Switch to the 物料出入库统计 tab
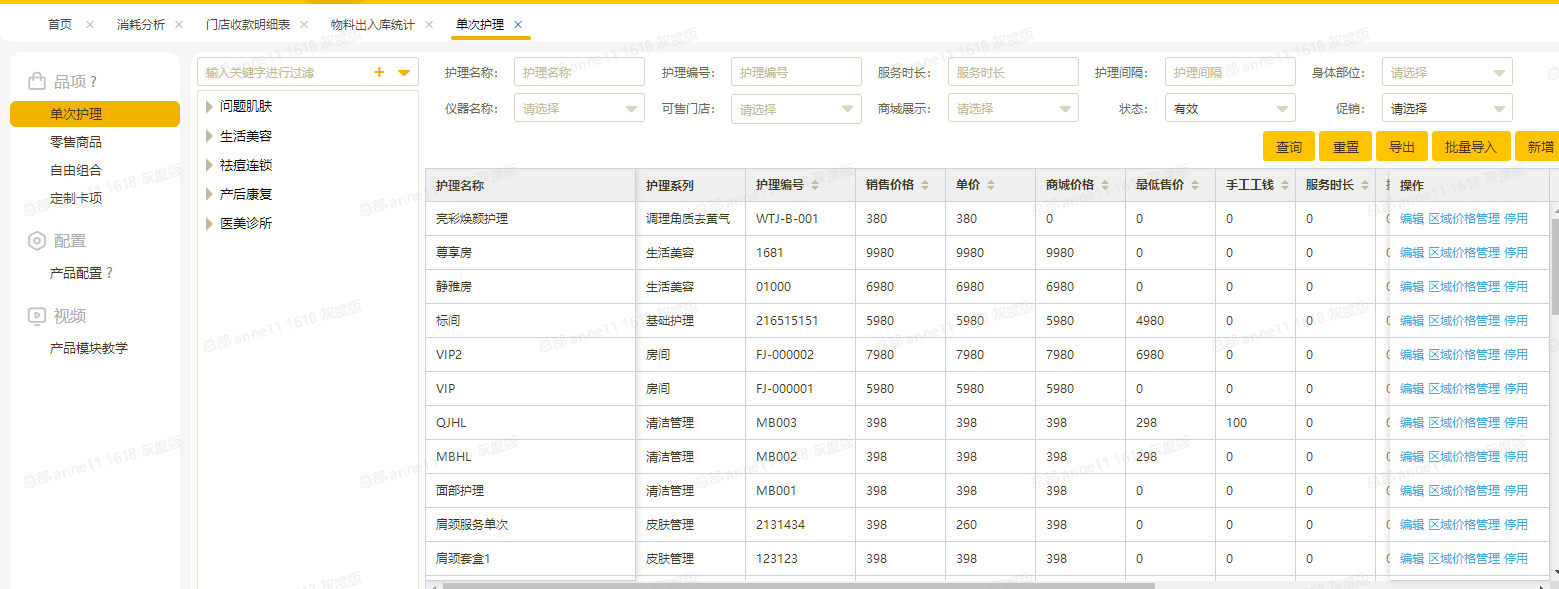The height and width of the screenshot is (589, 1559). [373, 24]
